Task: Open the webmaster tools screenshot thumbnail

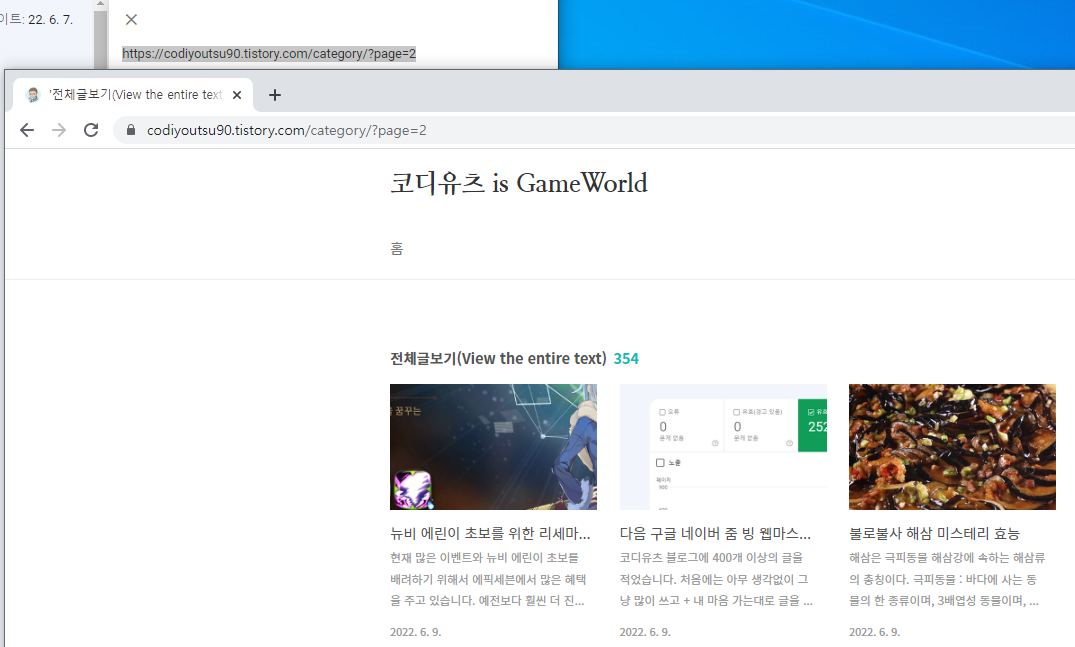Action: coord(723,447)
